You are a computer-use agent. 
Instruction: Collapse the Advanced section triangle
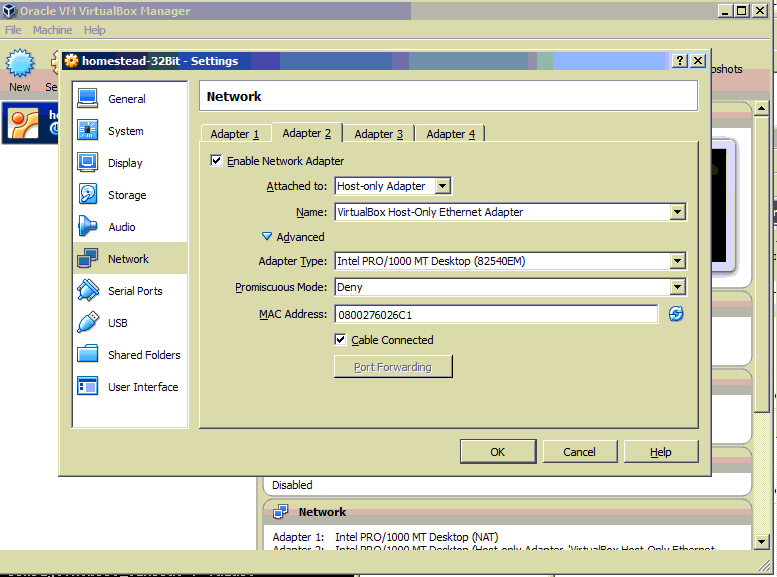[x=267, y=236]
